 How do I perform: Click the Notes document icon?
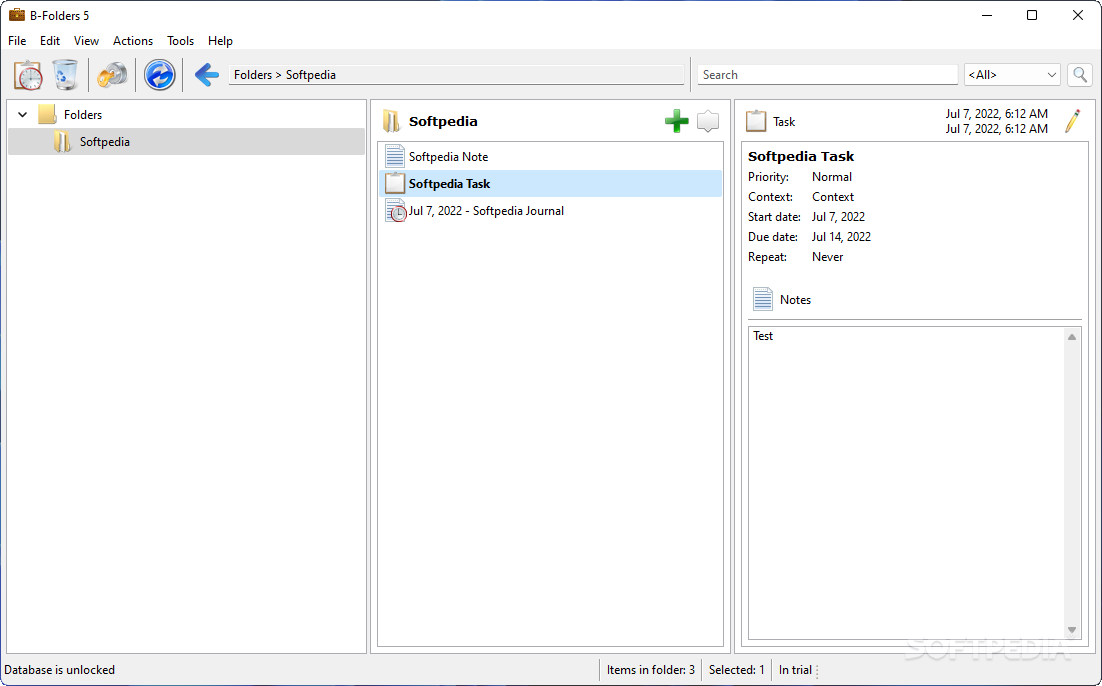(763, 299)
